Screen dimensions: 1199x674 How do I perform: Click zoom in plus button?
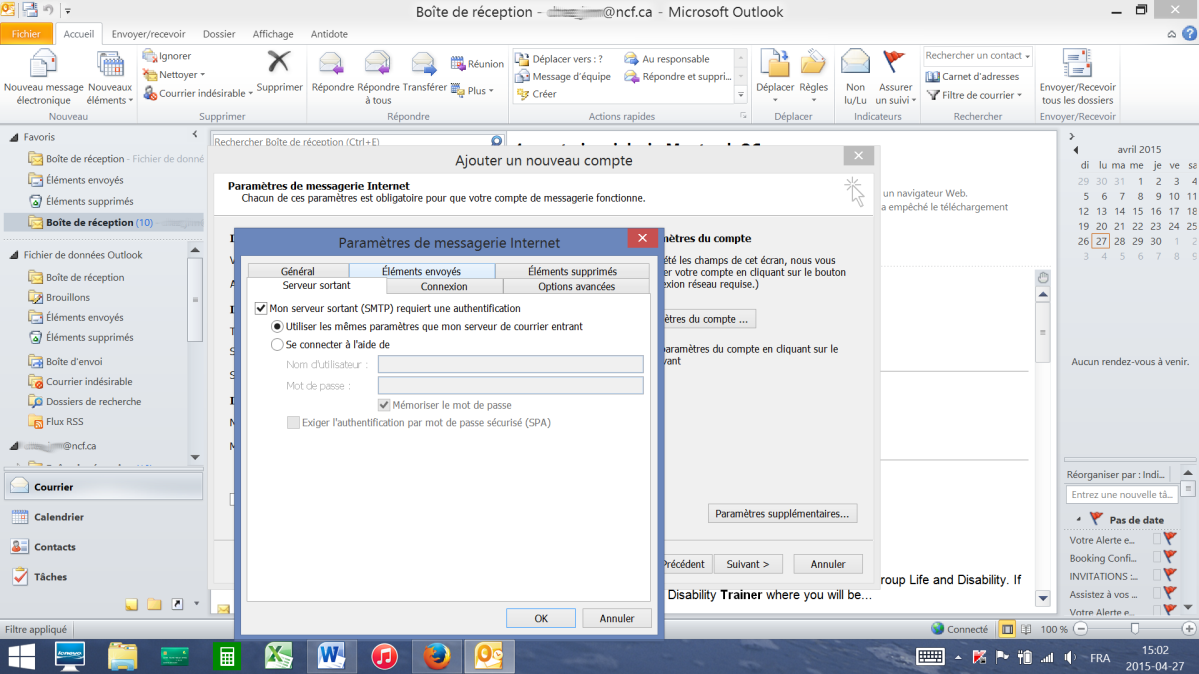point(1189,629)
